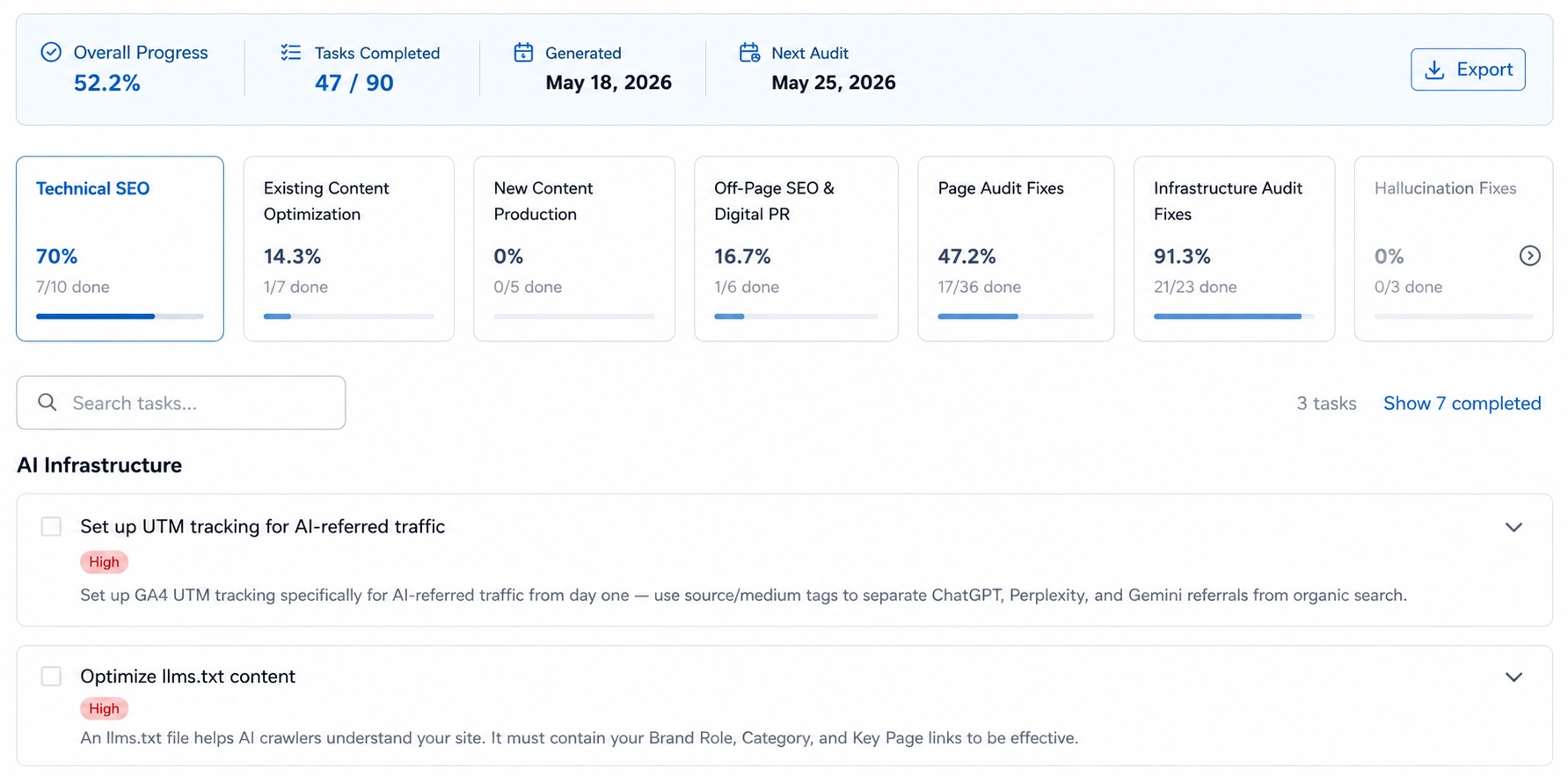The width and height of the screenshot is (1568, 776).
Task: Select the Technical SEO category card
Action: pos(120,249)
